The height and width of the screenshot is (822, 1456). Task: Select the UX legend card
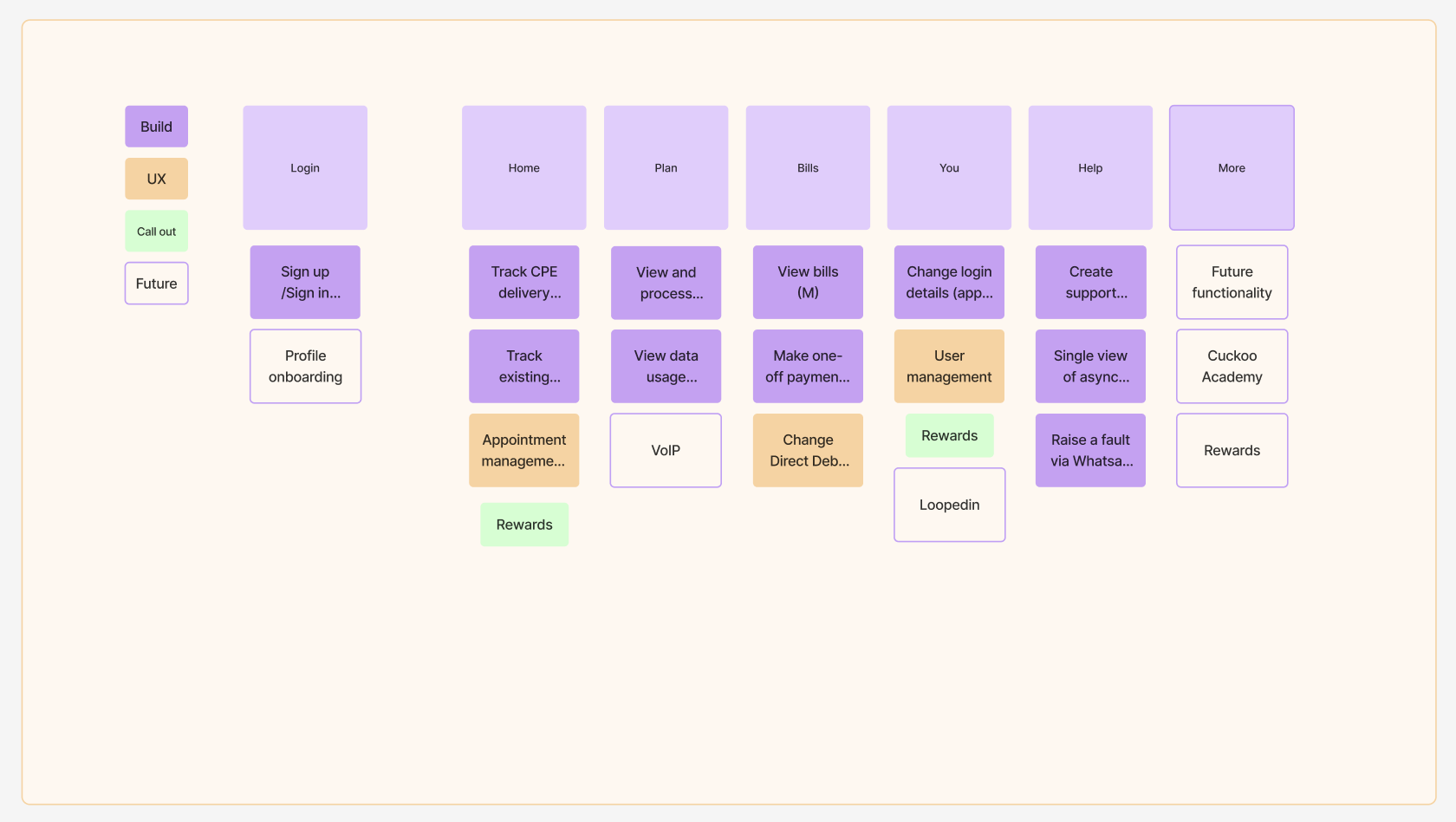pos(156,179)
